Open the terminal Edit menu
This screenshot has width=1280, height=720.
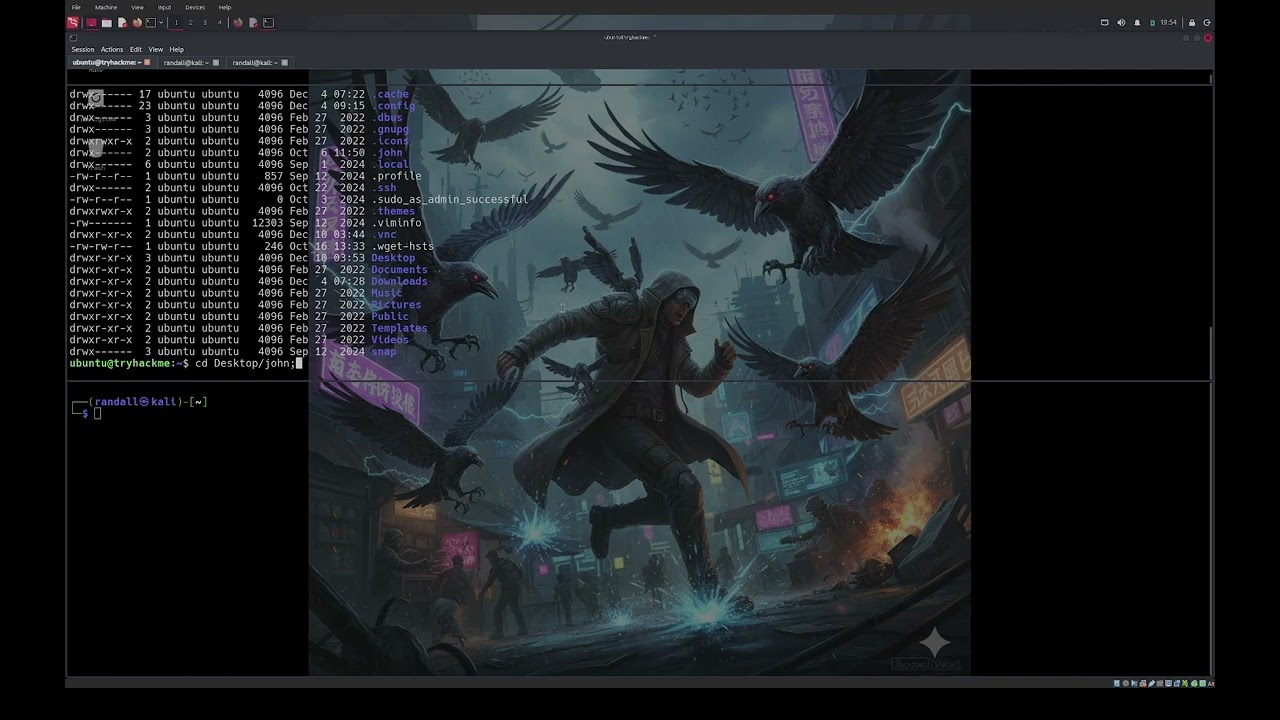point(136,49)
